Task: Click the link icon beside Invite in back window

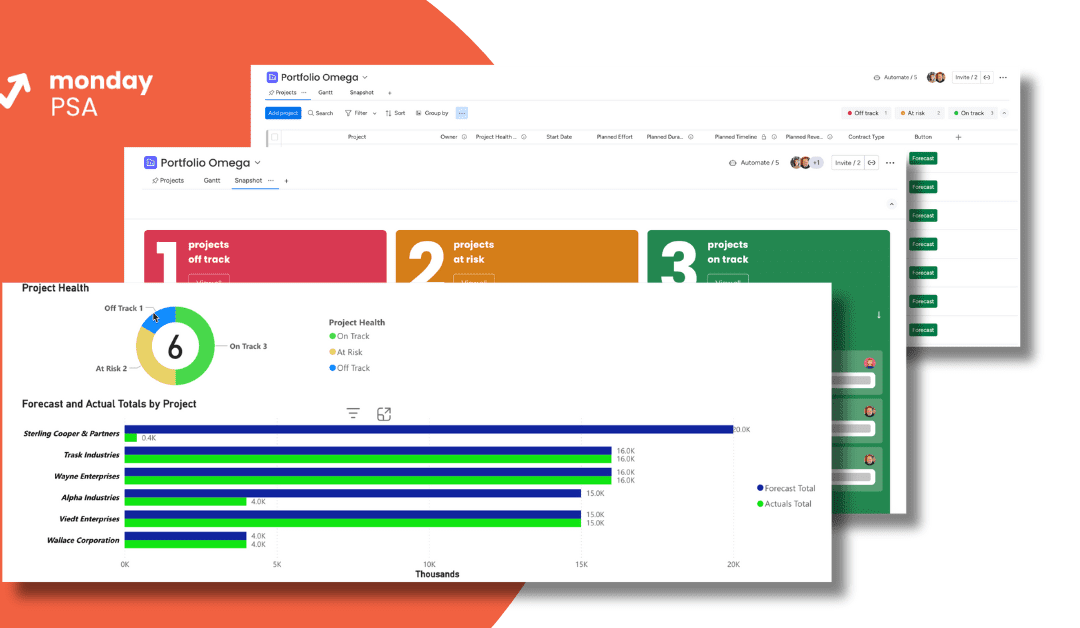Action: [986, 77]
